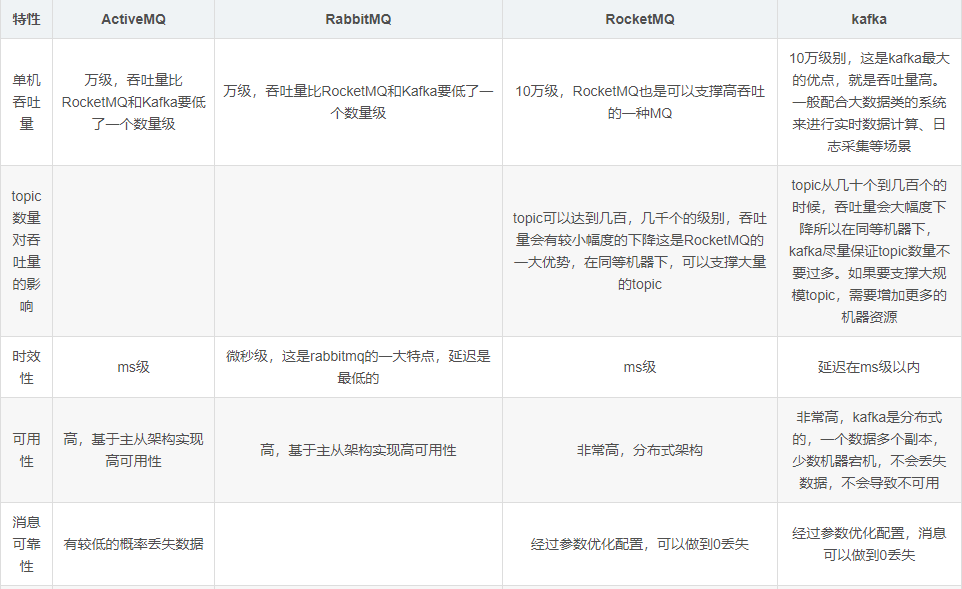
Task: Click kafka cell '延迟在ms级以内'
Action: (869, 367)
